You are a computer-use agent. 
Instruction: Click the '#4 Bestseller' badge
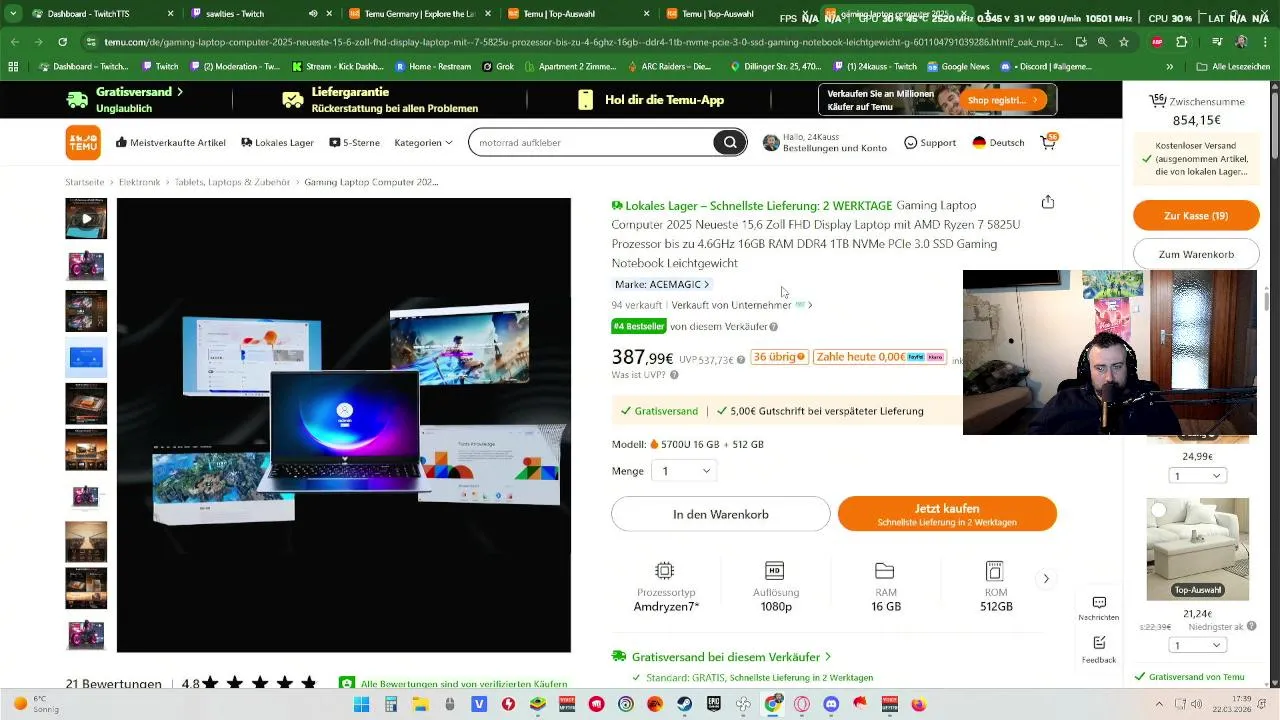tap(639, 327)
